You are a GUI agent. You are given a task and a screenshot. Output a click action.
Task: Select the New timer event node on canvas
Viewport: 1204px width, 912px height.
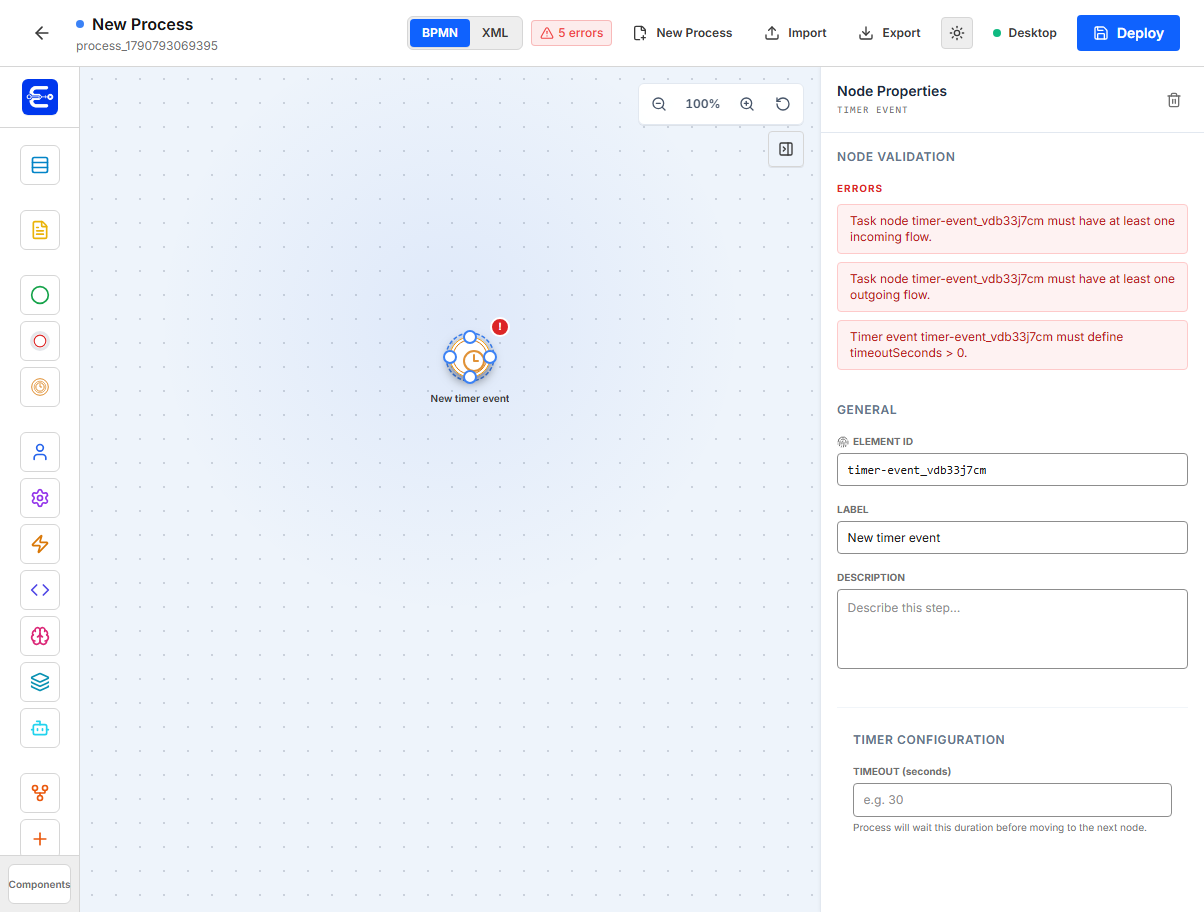470,357
